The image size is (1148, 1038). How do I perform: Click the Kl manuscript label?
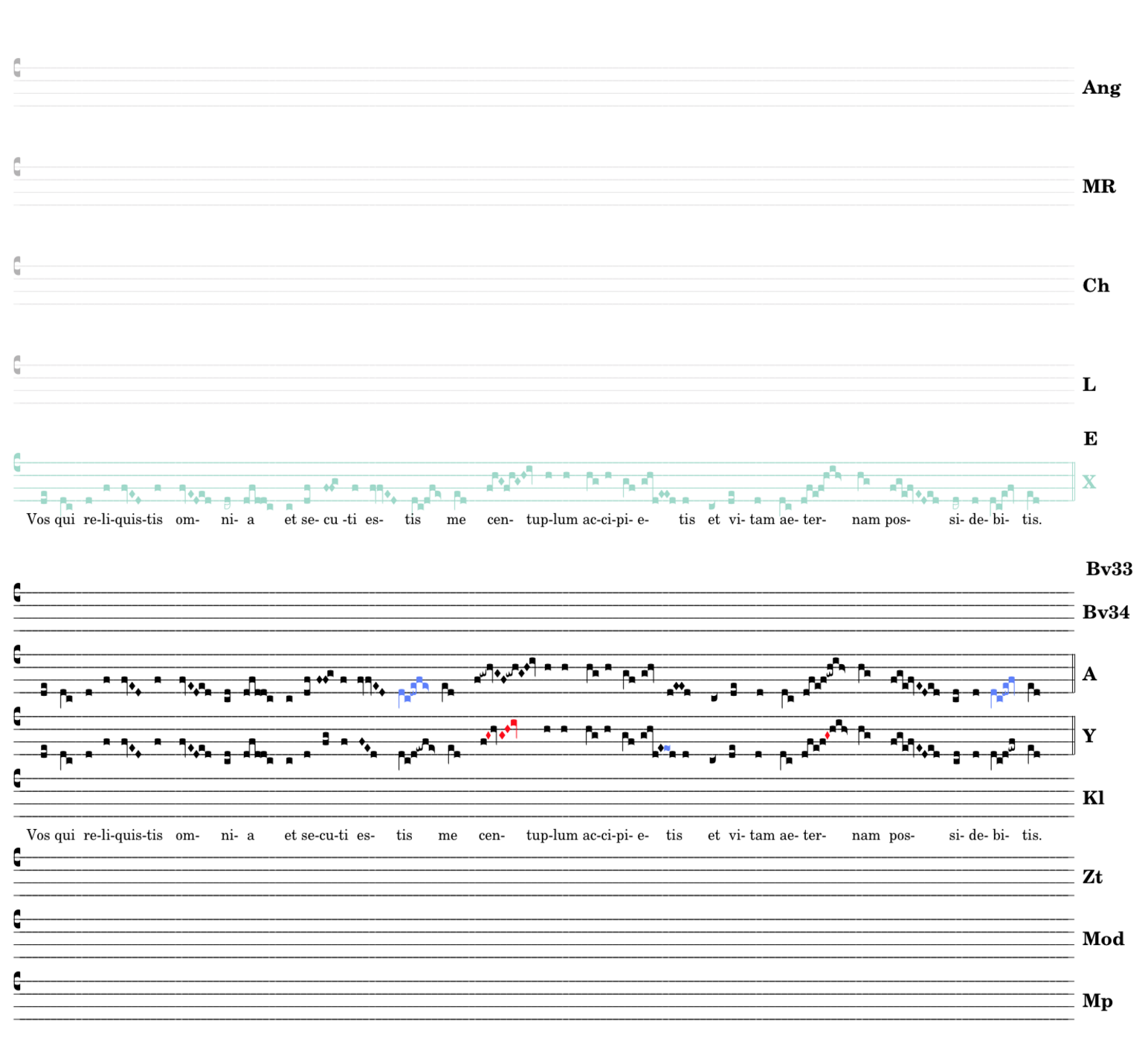click(1093, 798)
